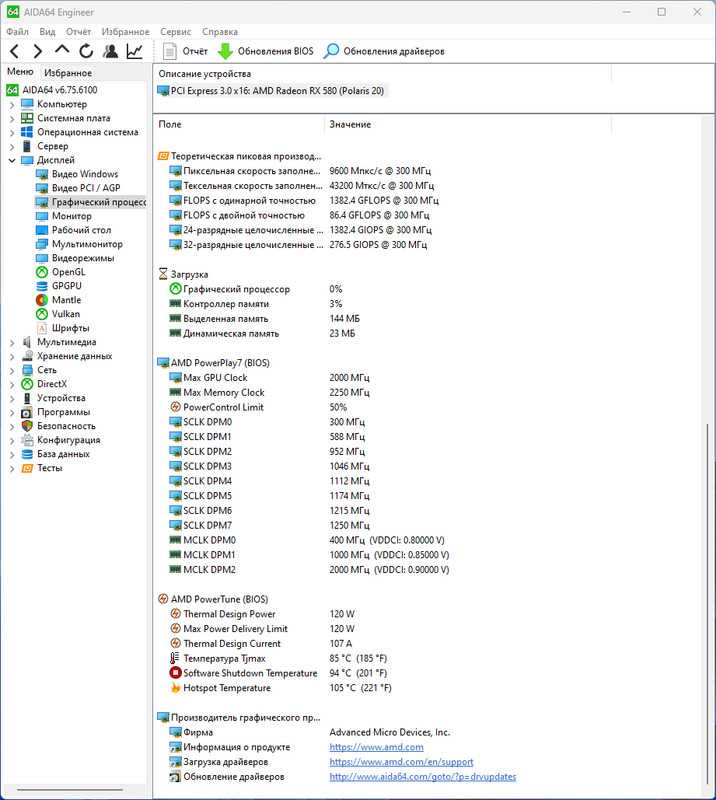Open the Справка menu
This screenshot has height=800, width=716.
[x=220, y=32]
